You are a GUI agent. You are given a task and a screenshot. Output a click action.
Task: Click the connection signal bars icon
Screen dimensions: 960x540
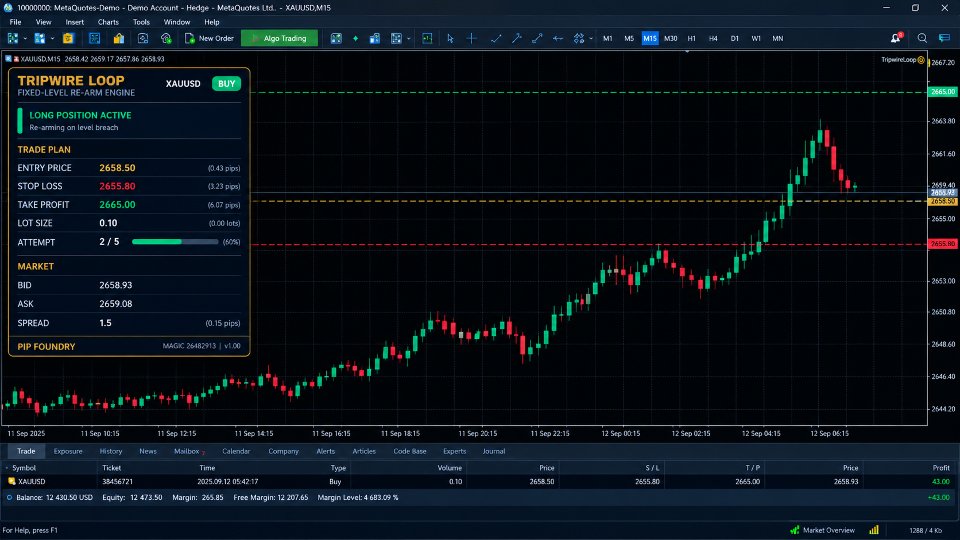874,530
